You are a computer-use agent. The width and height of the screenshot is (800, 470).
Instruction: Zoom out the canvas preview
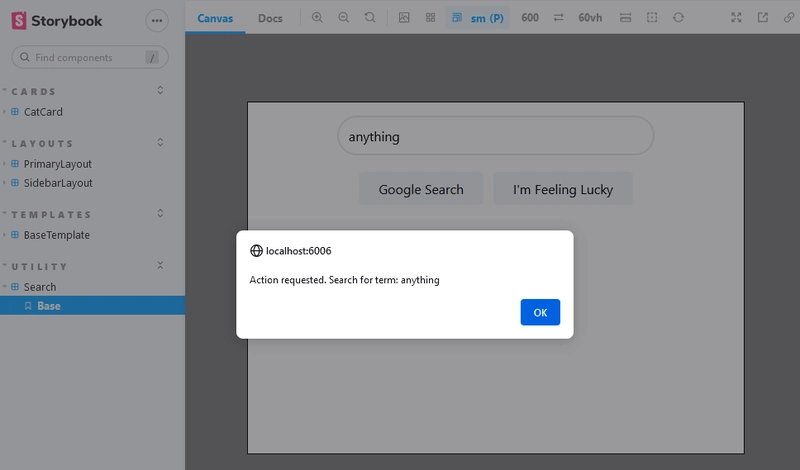344,18
